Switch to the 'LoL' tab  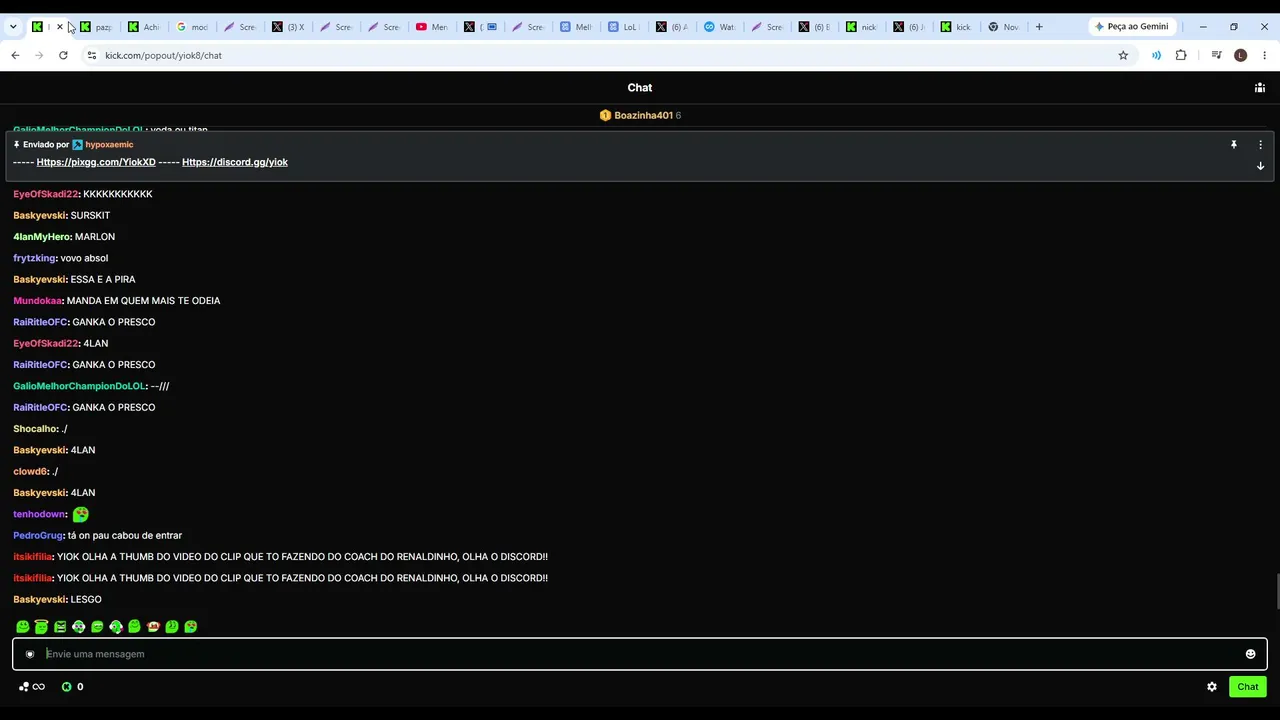625,27
